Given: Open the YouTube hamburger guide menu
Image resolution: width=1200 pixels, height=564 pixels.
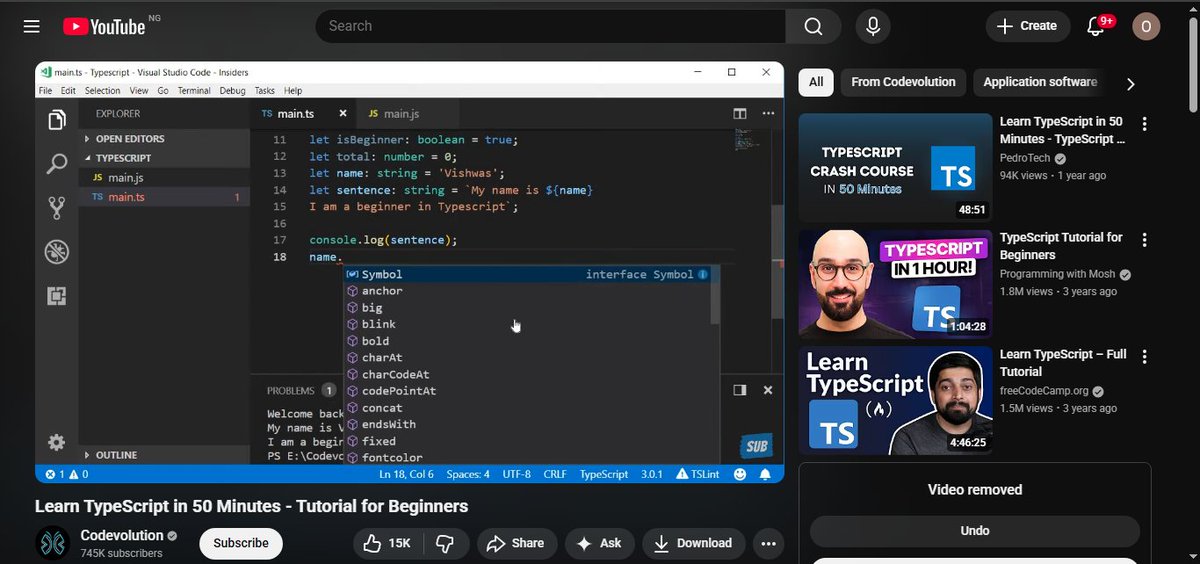Looking at the screenshot, I should tap(32, 26).
